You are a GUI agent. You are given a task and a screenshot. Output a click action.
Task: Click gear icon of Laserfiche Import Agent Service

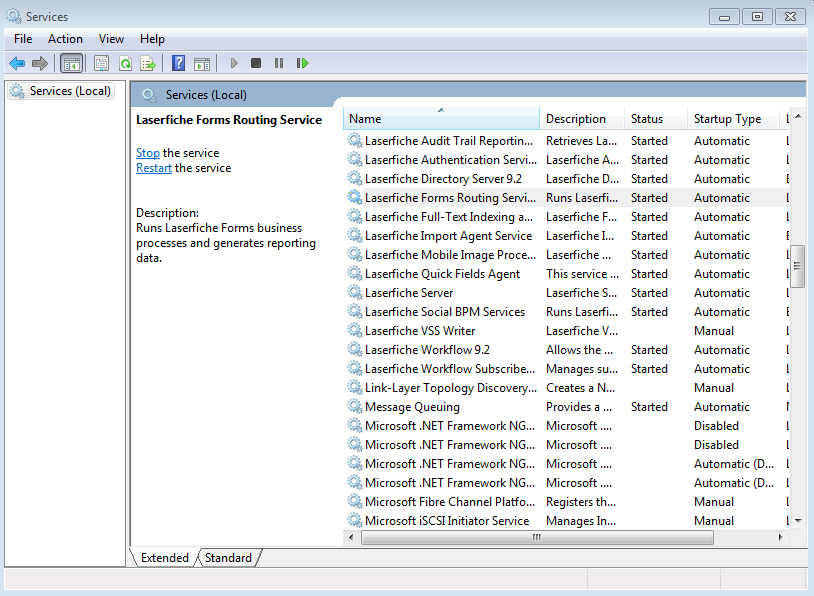(355, 235)
